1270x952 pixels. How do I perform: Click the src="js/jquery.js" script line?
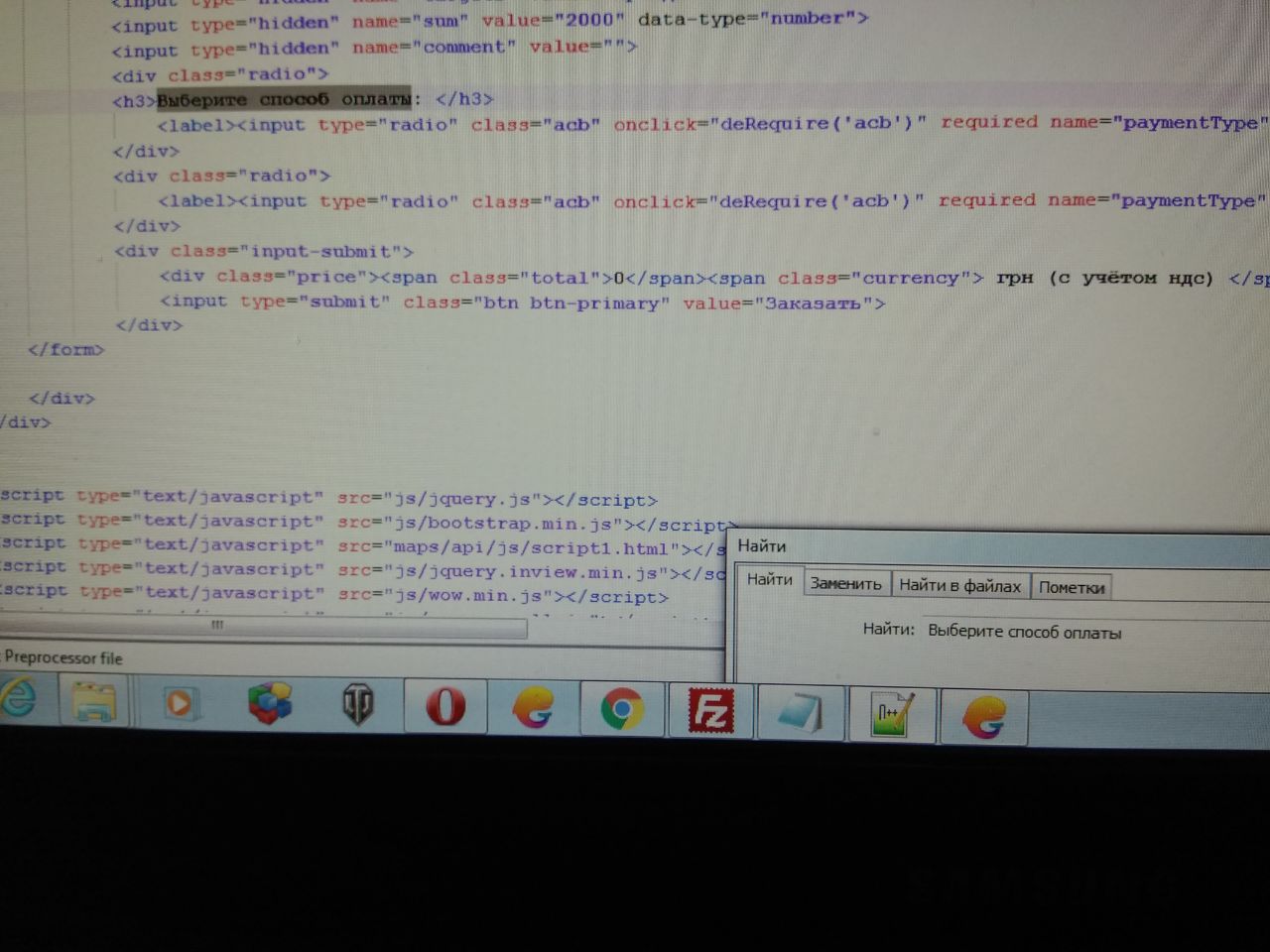(328, 499)
